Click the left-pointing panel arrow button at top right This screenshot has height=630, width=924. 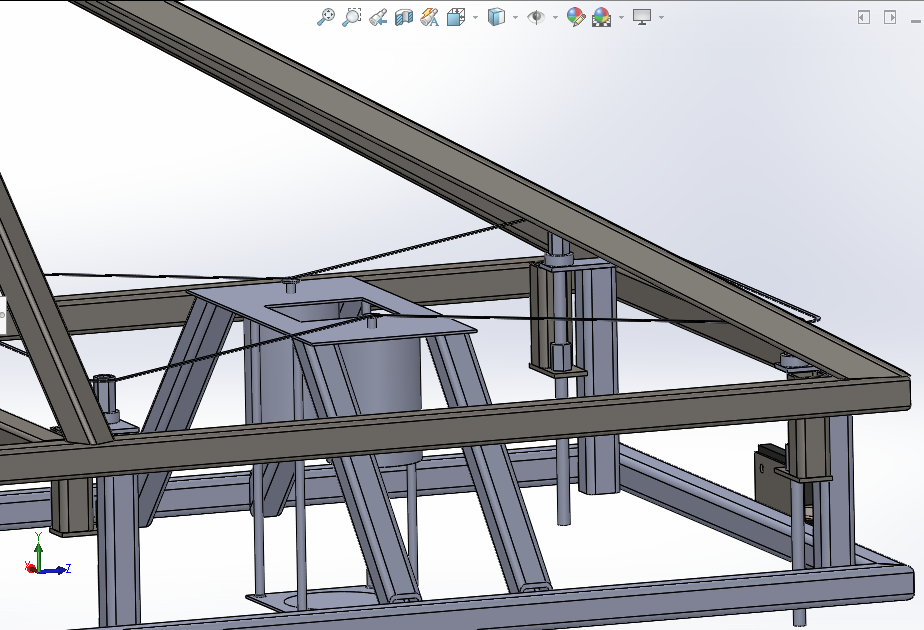point(863,17)
